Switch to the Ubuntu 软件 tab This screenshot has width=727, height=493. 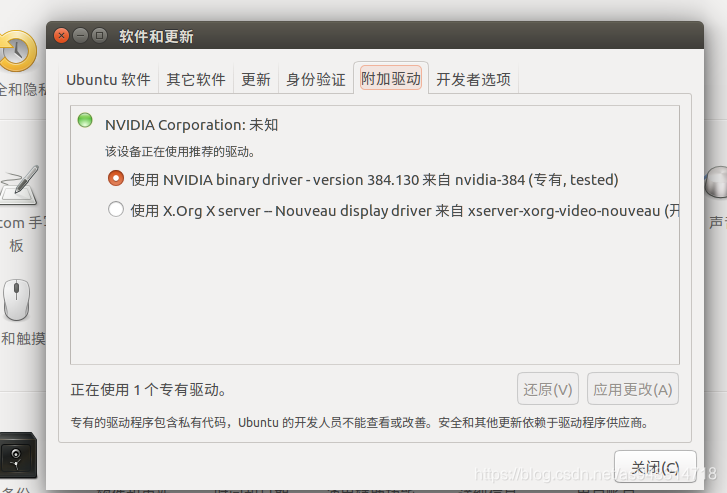pos(108,79)
